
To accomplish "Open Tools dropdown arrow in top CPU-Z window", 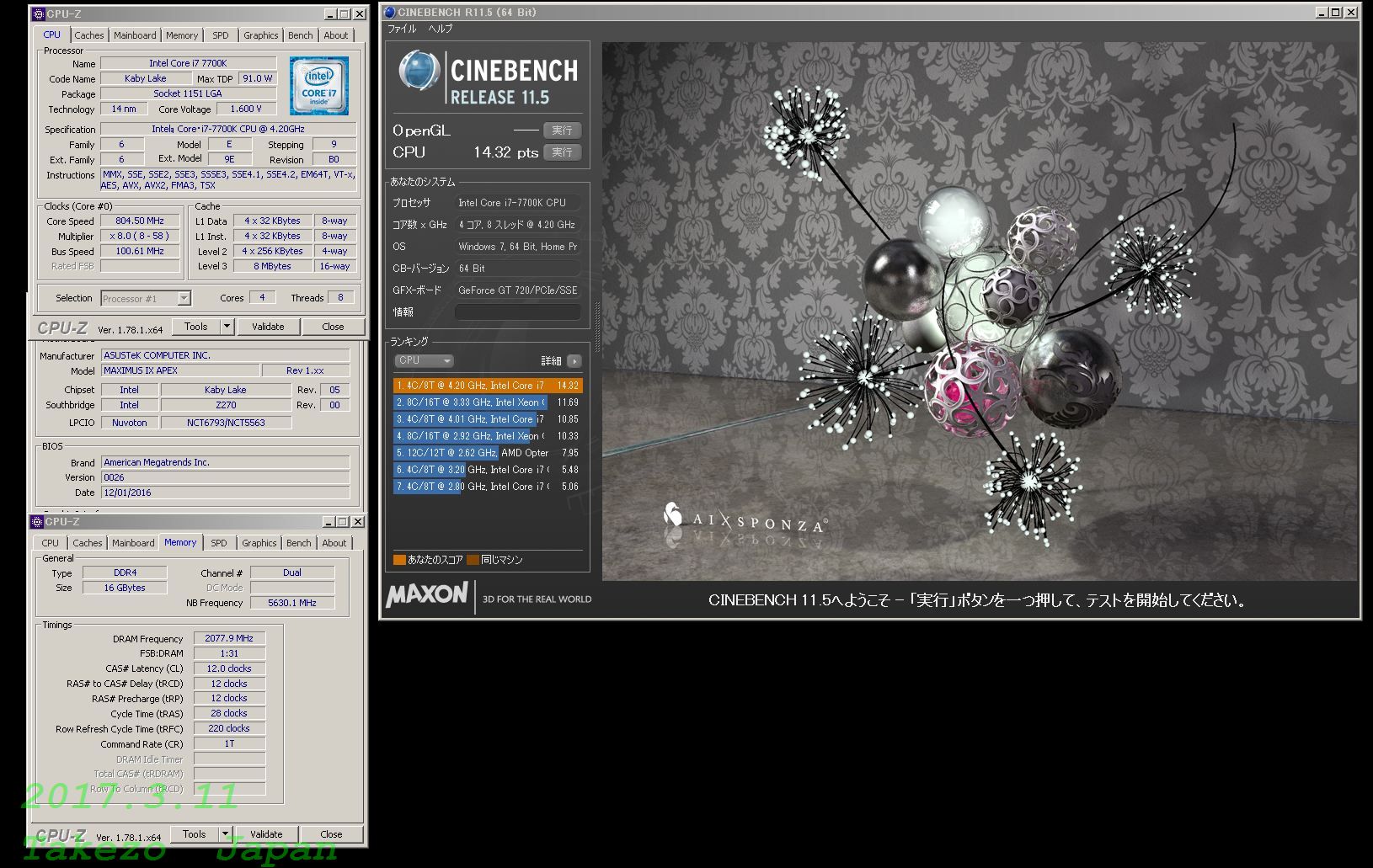I will (227, 327).
